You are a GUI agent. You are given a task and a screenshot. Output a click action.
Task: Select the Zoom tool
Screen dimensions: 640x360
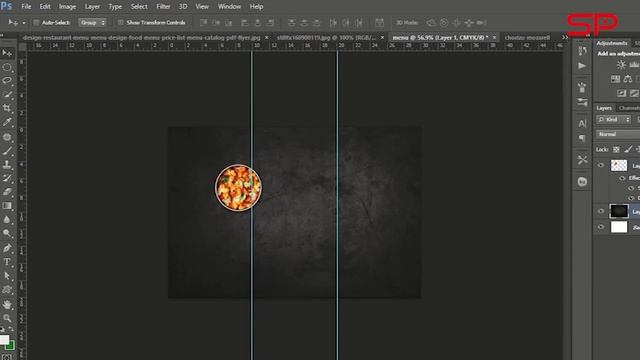7,318
